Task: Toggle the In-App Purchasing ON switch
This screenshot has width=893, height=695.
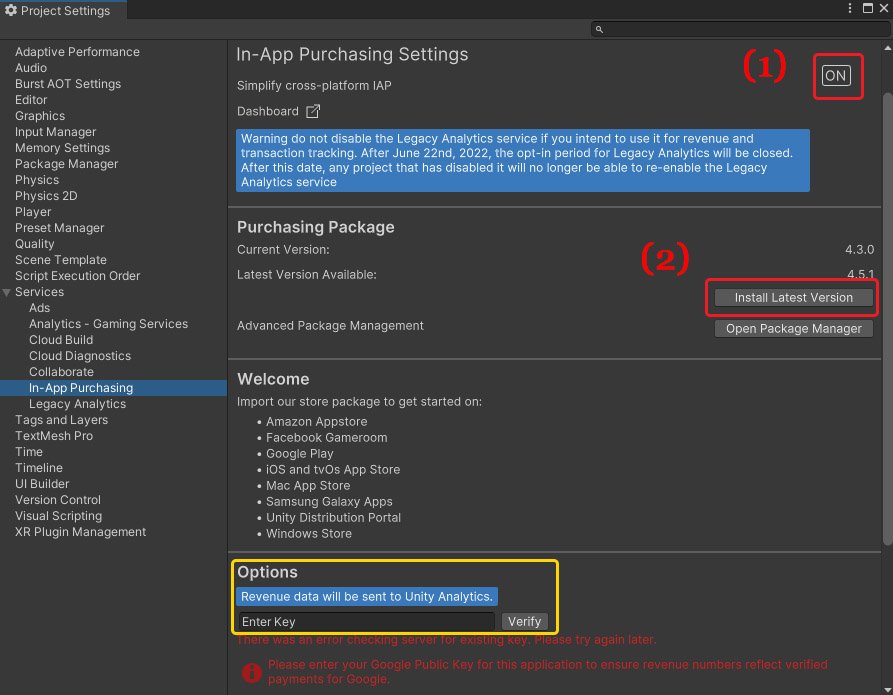Action: pos(835,77)
